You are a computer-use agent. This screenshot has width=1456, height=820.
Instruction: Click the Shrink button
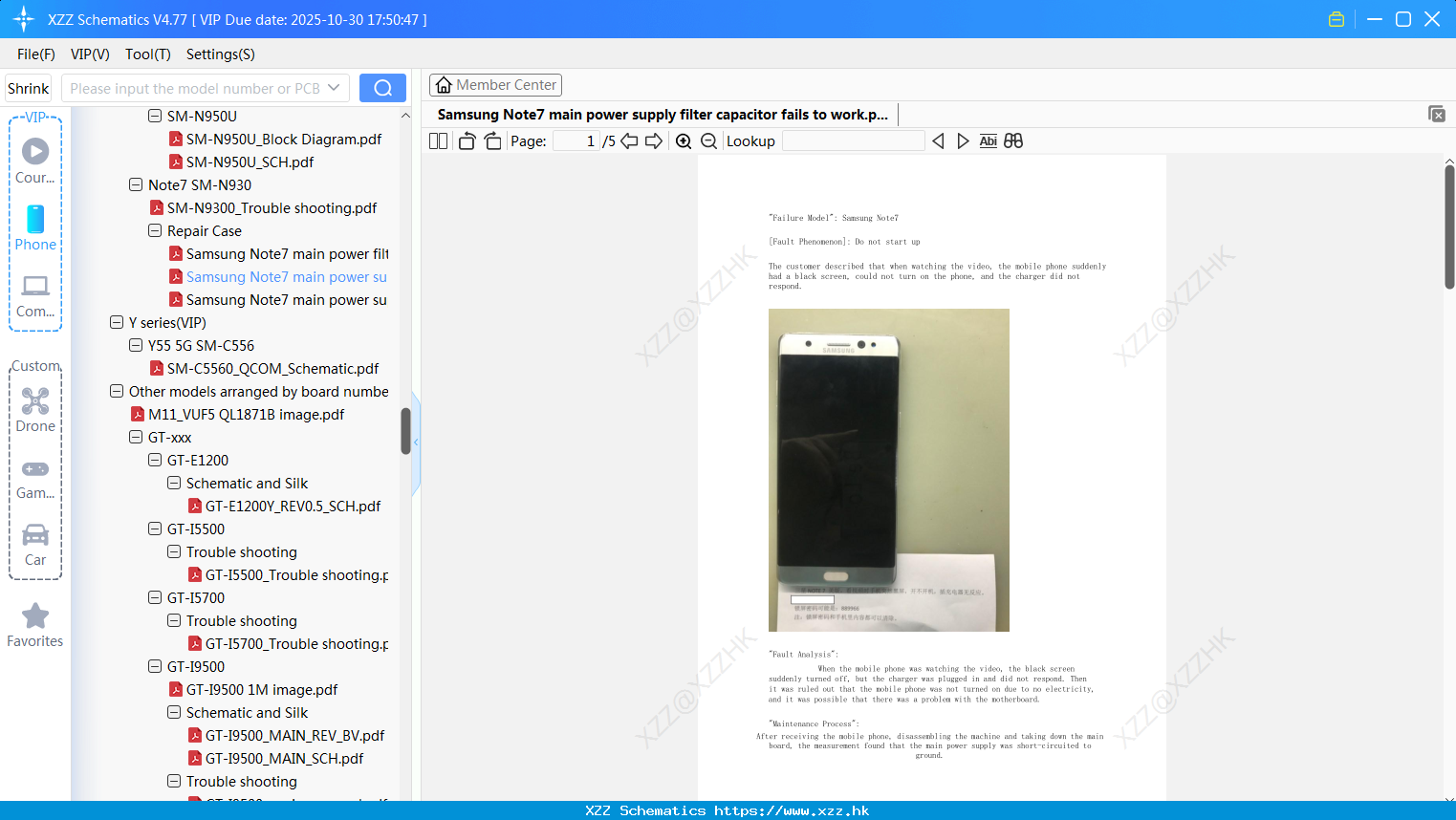[x=28, y=88]
